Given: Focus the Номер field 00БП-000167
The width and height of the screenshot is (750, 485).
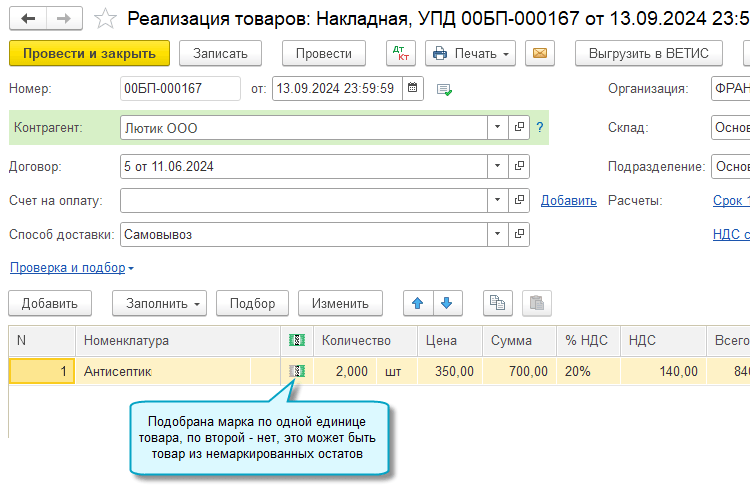Looking at the screenshot, I should tap(180, 88).
